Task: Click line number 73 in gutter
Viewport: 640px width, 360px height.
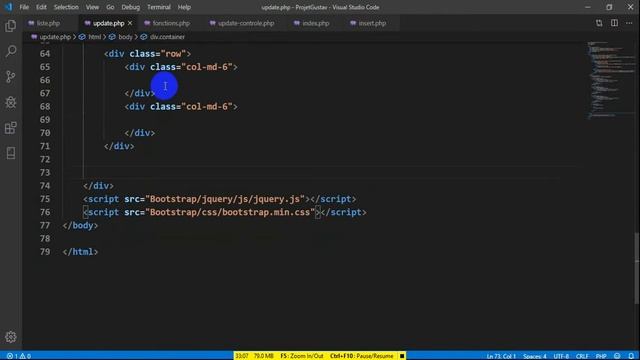Action: click(x=45, y=172)
